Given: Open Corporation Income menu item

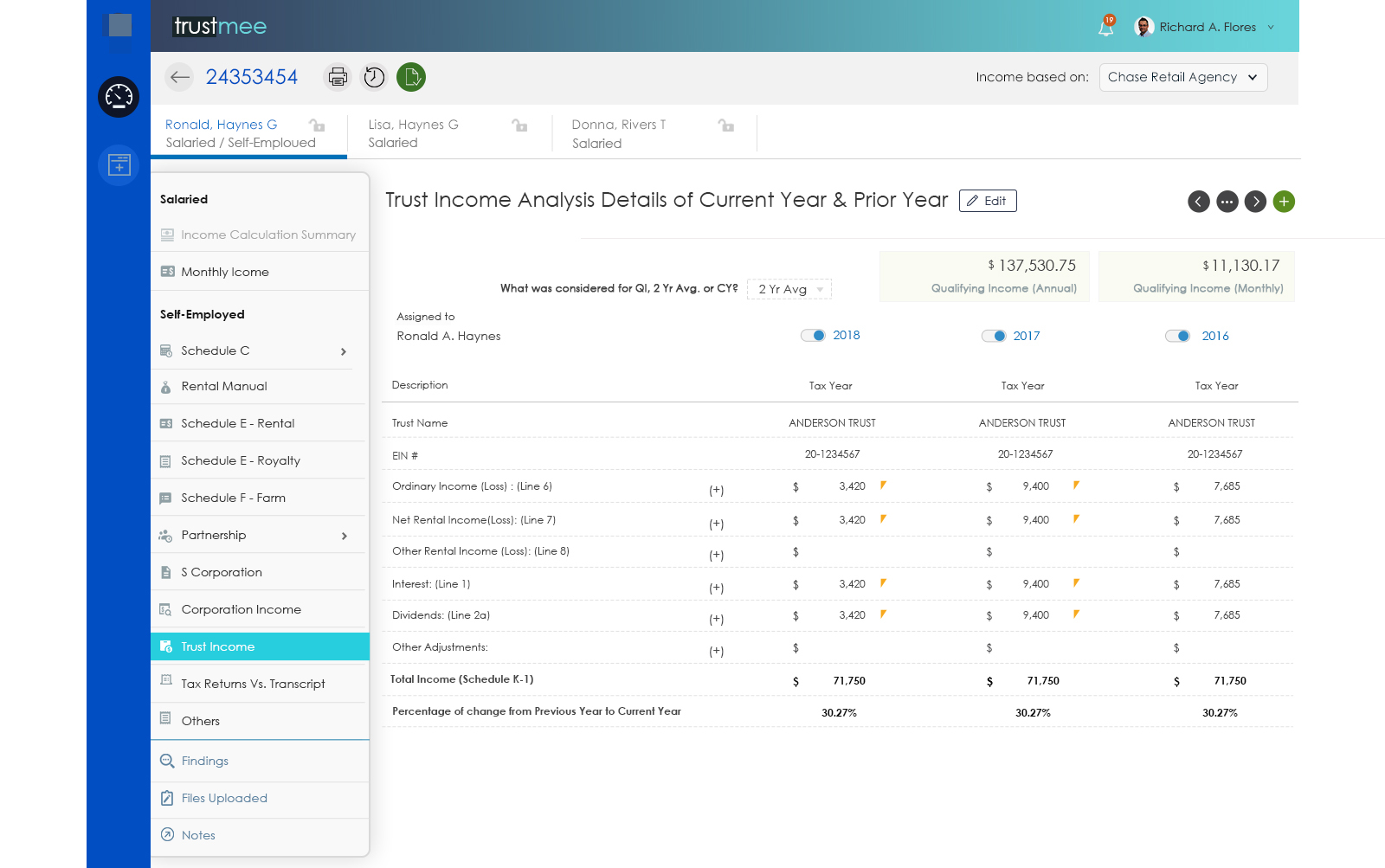Looking at the screenshot, I should coord(260,609).
